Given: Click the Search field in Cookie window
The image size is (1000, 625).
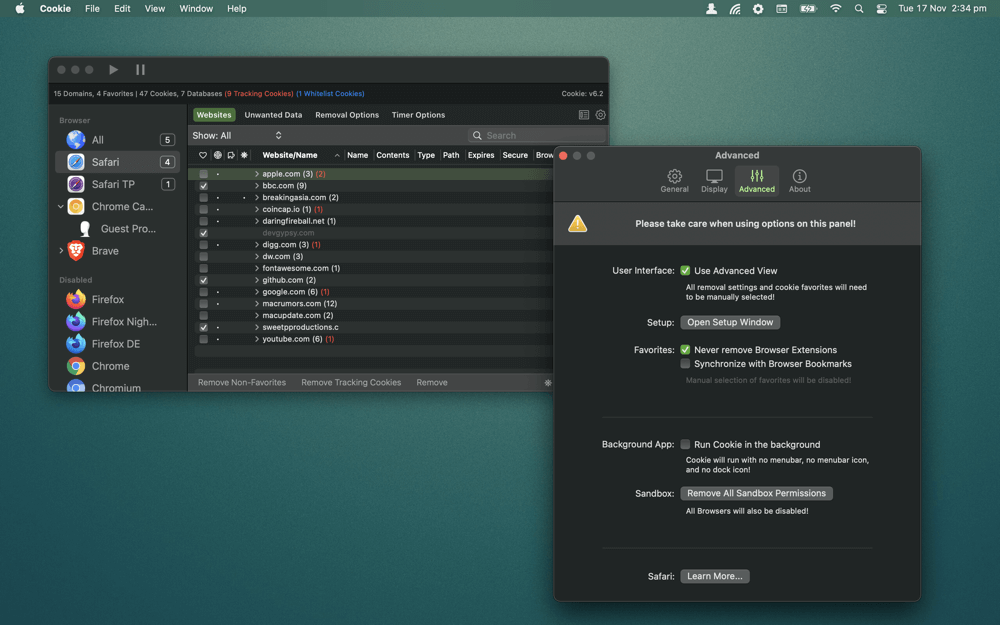Looking at the screenshot, I should (536, 135).
